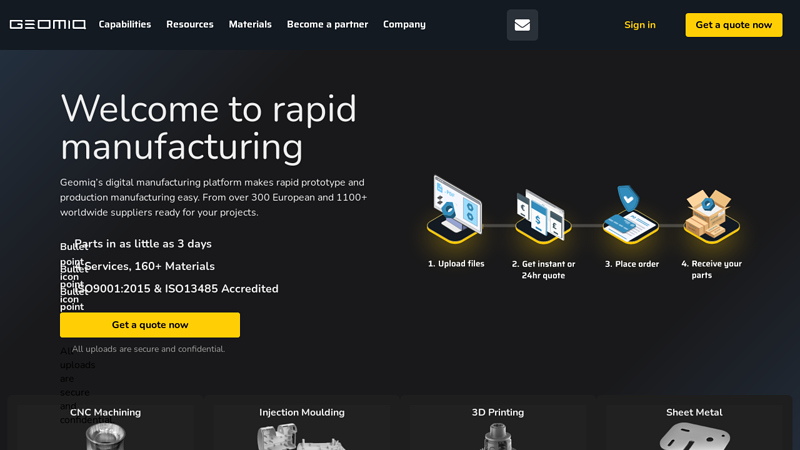This screenshot has height=450, width=800.
Task: Open the Company menu
Action: (x=404, y=24)
